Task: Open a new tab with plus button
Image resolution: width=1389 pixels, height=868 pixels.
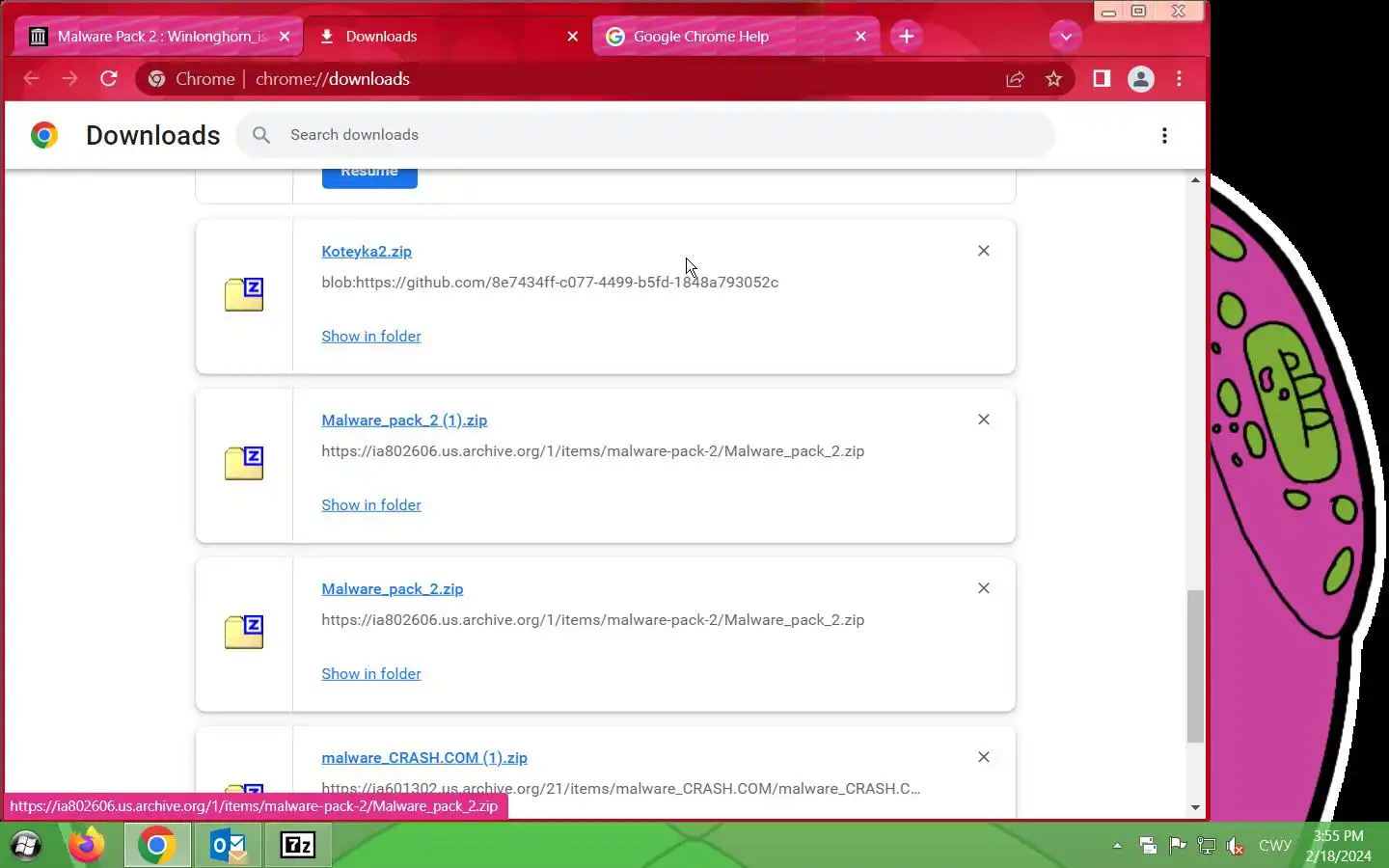Action: (x=907, y=37)
